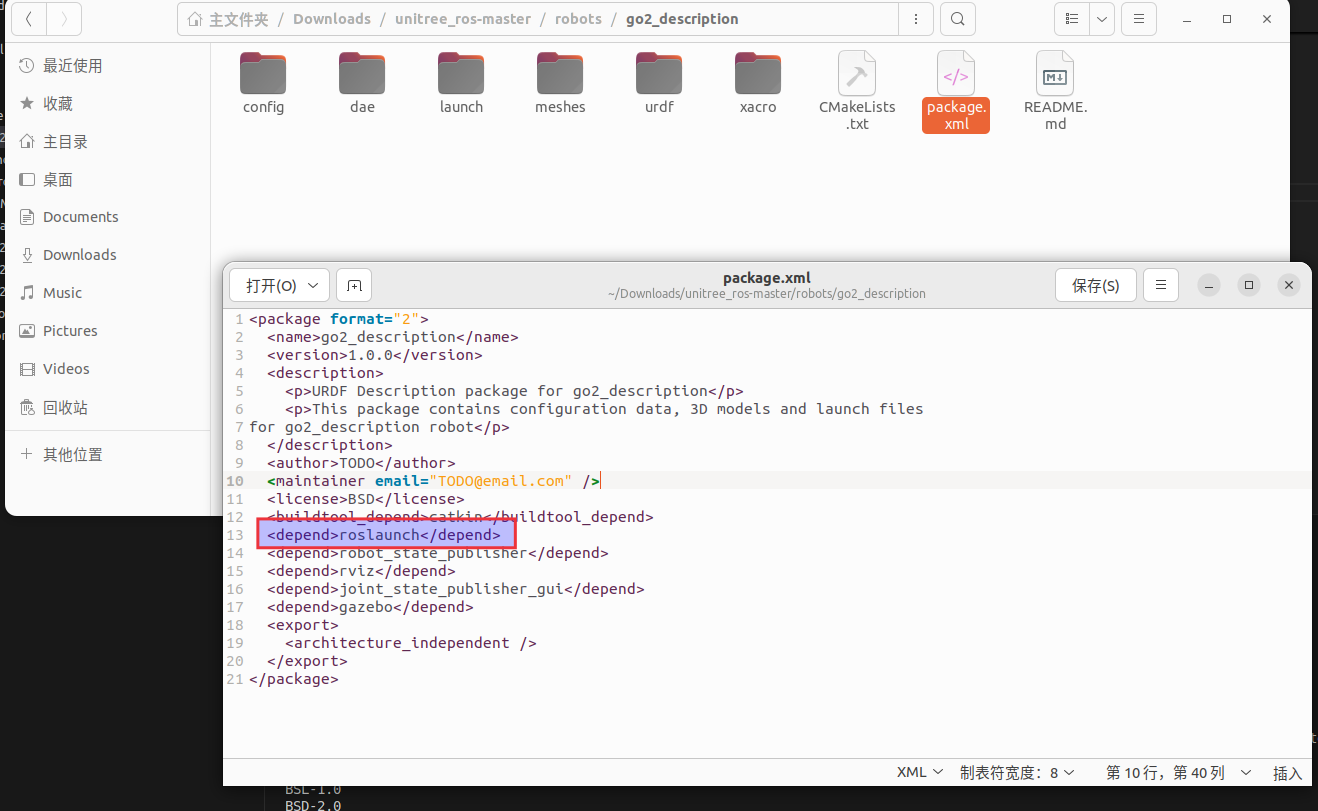Open the config folder
1318x811 pixels.
click(262, 80)
